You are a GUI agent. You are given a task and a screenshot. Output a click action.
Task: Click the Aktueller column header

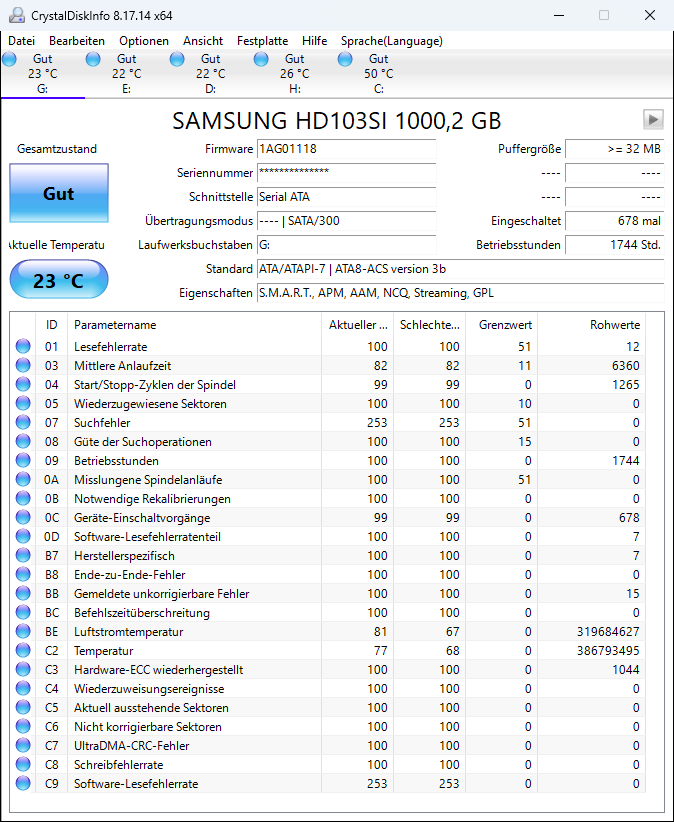[357, 325]
